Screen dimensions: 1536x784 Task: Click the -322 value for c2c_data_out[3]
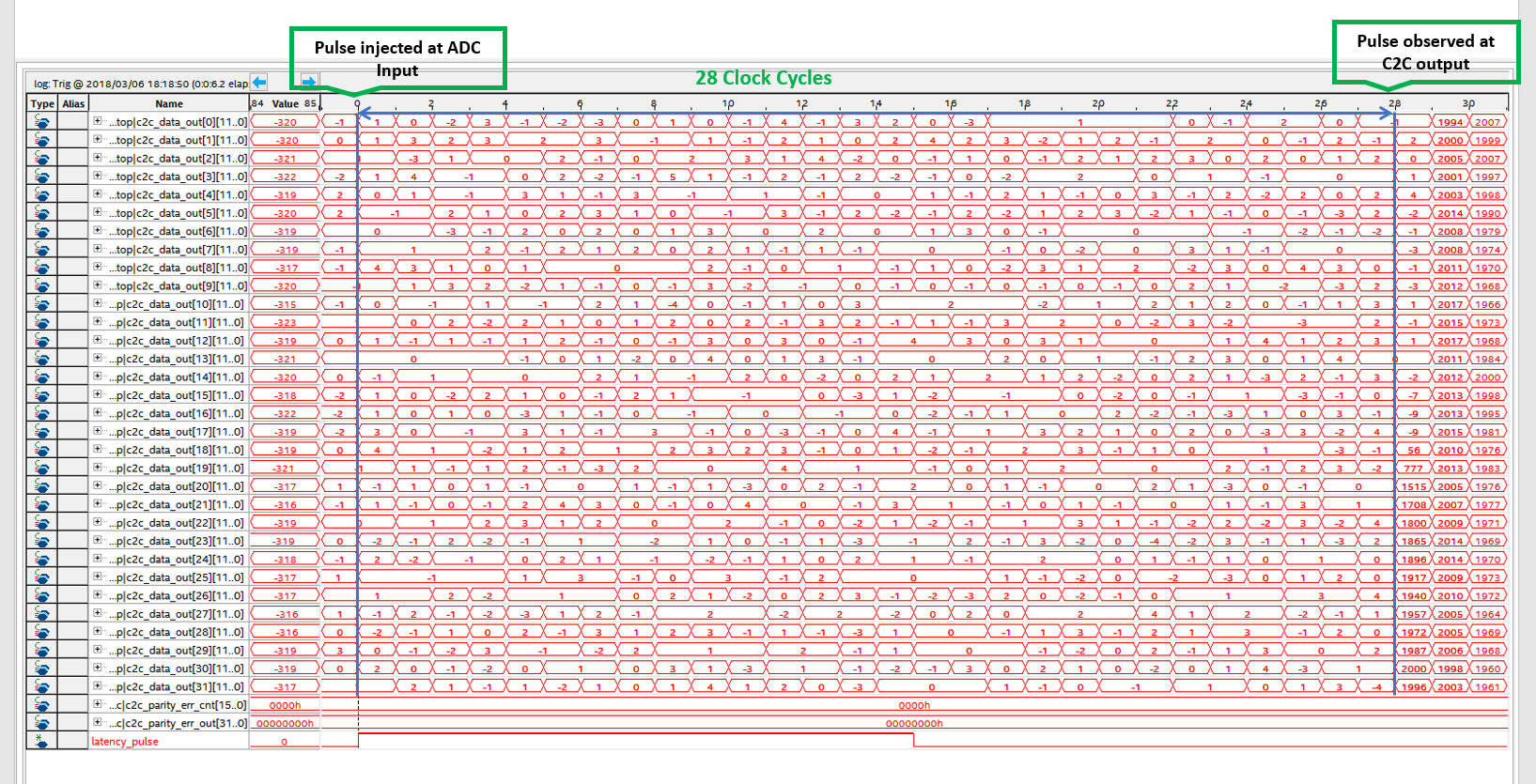[285, 177]
